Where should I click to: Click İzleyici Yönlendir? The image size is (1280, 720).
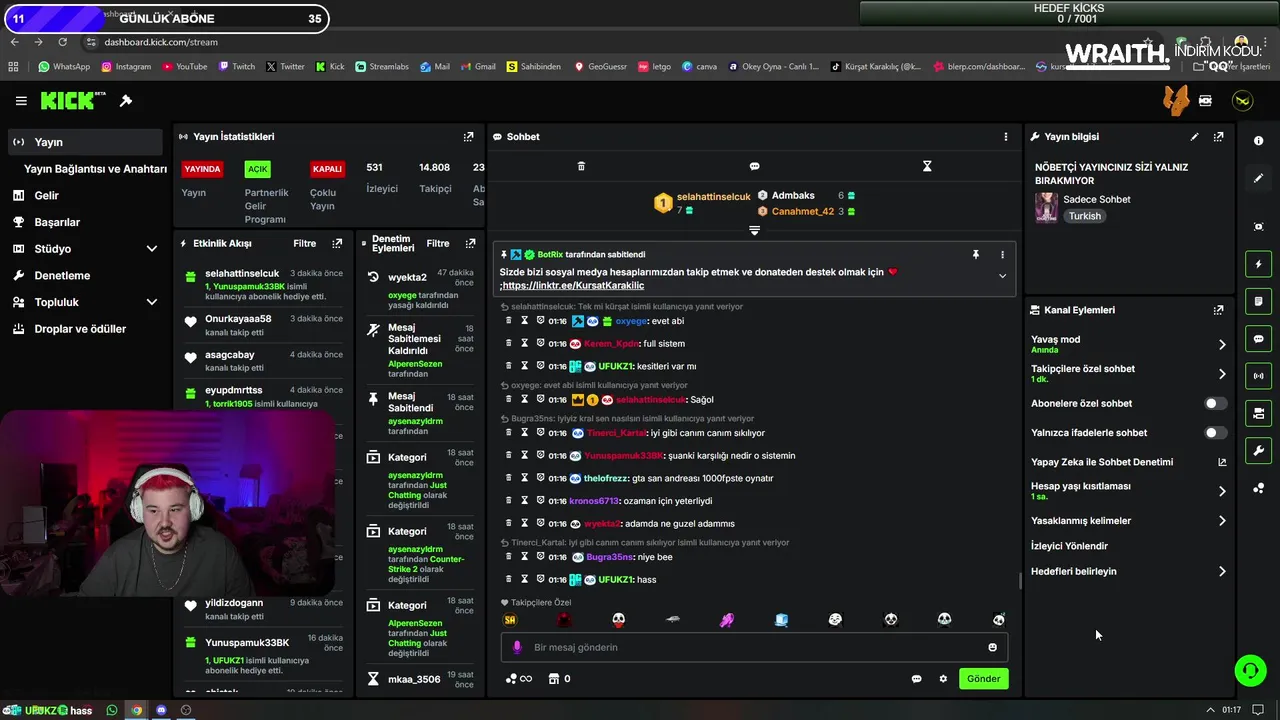tap(1069, 546)
